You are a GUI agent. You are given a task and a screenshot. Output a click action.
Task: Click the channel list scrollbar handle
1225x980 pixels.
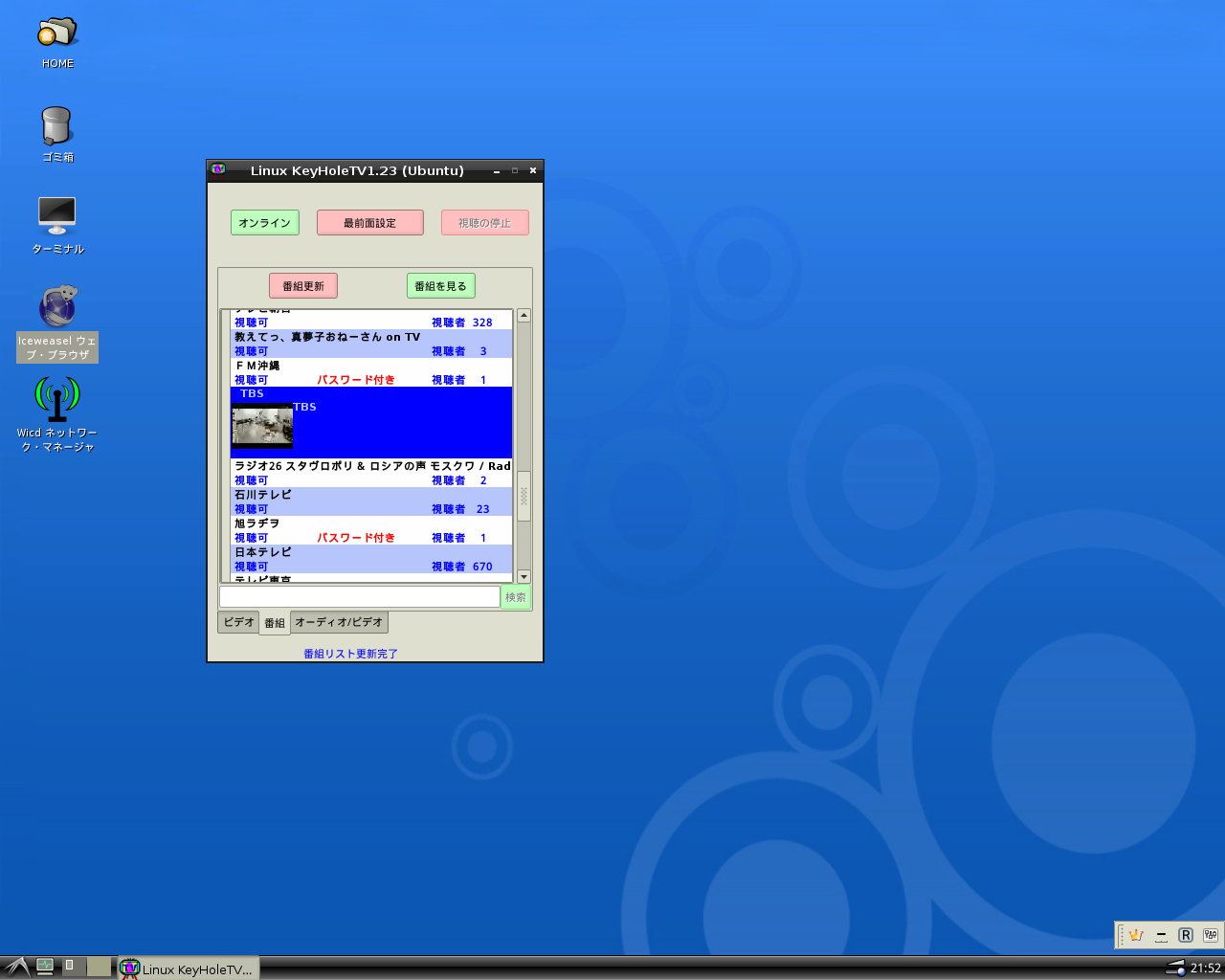(x=523, y=496)
